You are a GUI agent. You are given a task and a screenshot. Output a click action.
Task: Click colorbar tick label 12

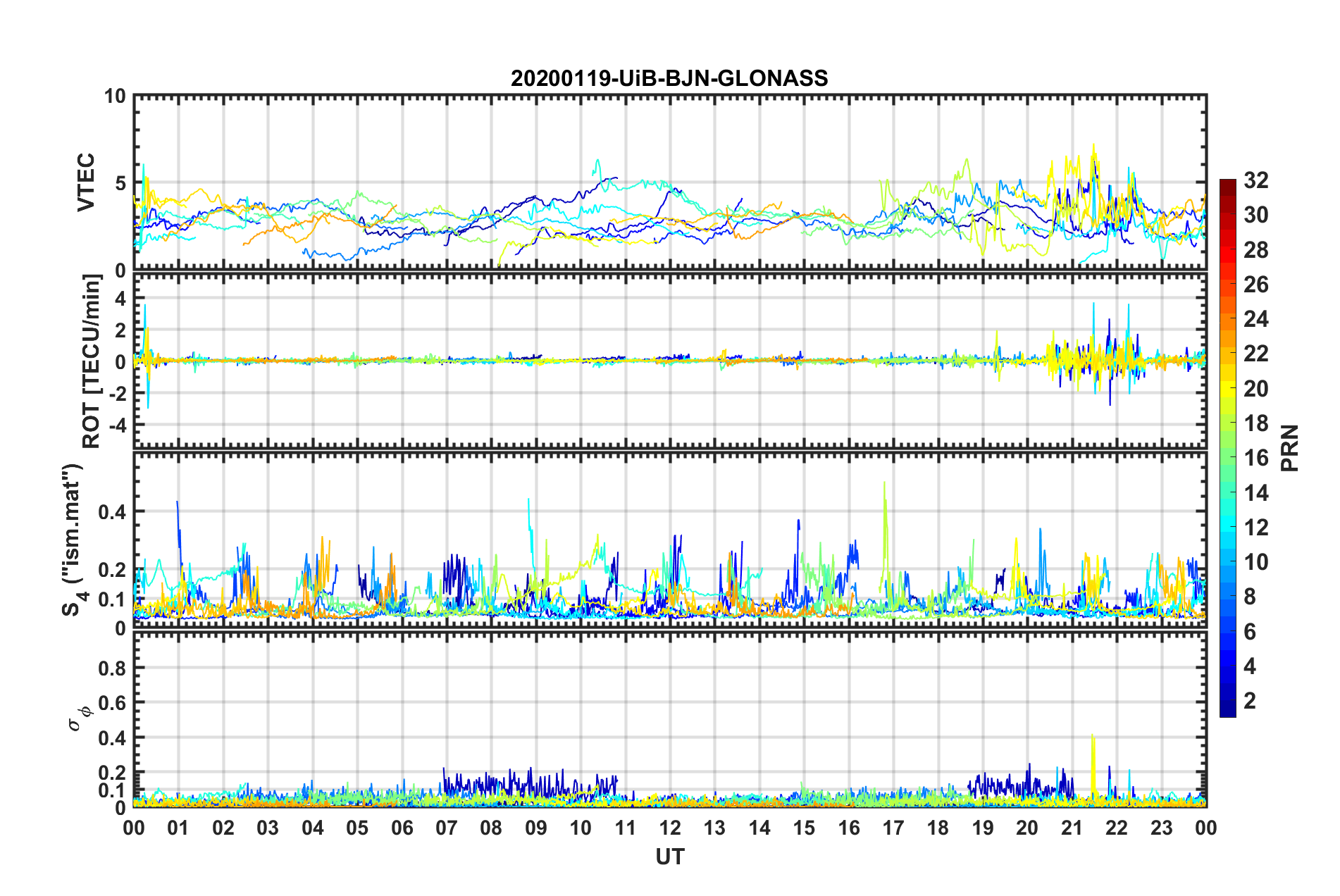(1256, 527)
